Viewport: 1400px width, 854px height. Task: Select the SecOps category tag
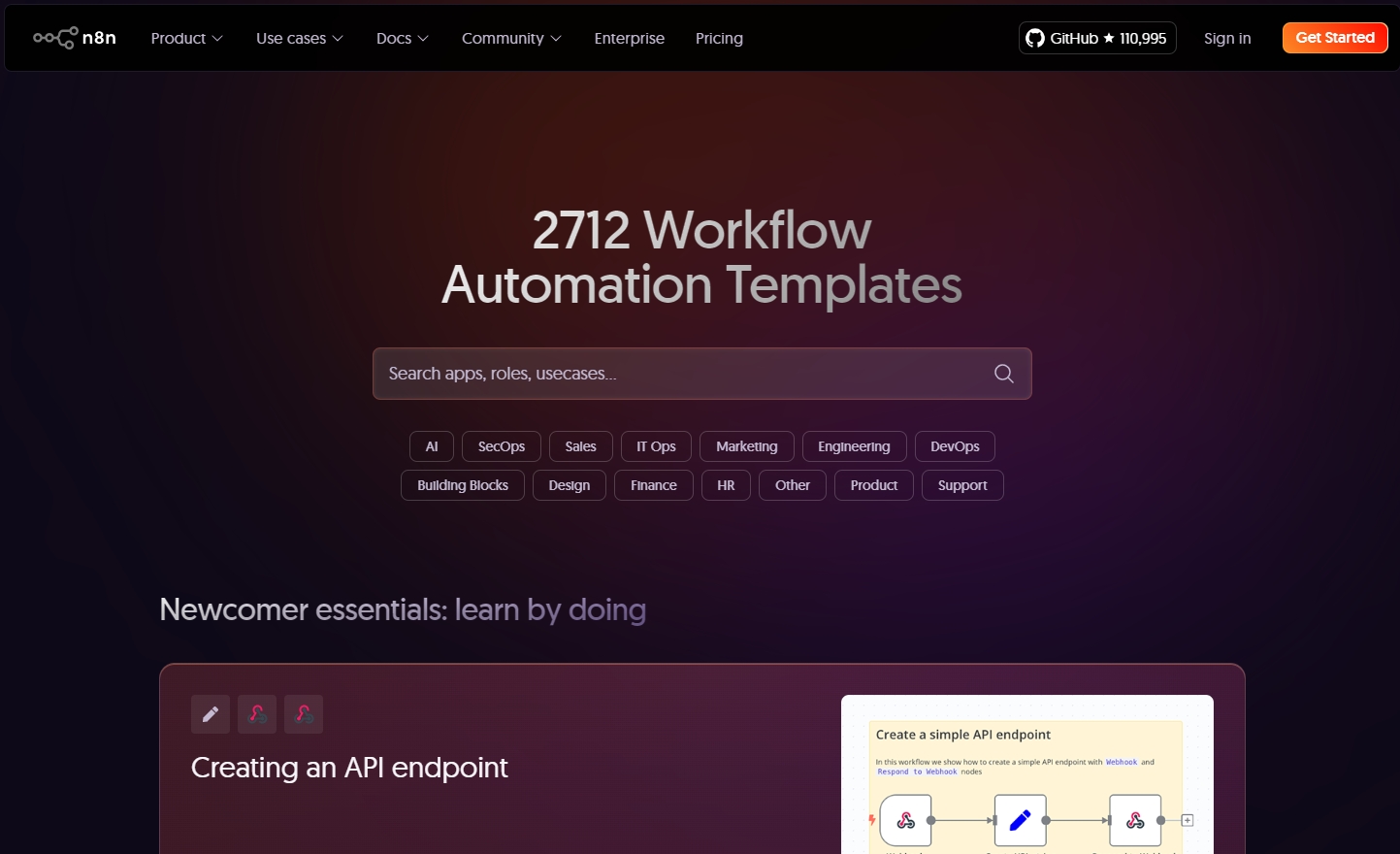click(x=502, y=446)
